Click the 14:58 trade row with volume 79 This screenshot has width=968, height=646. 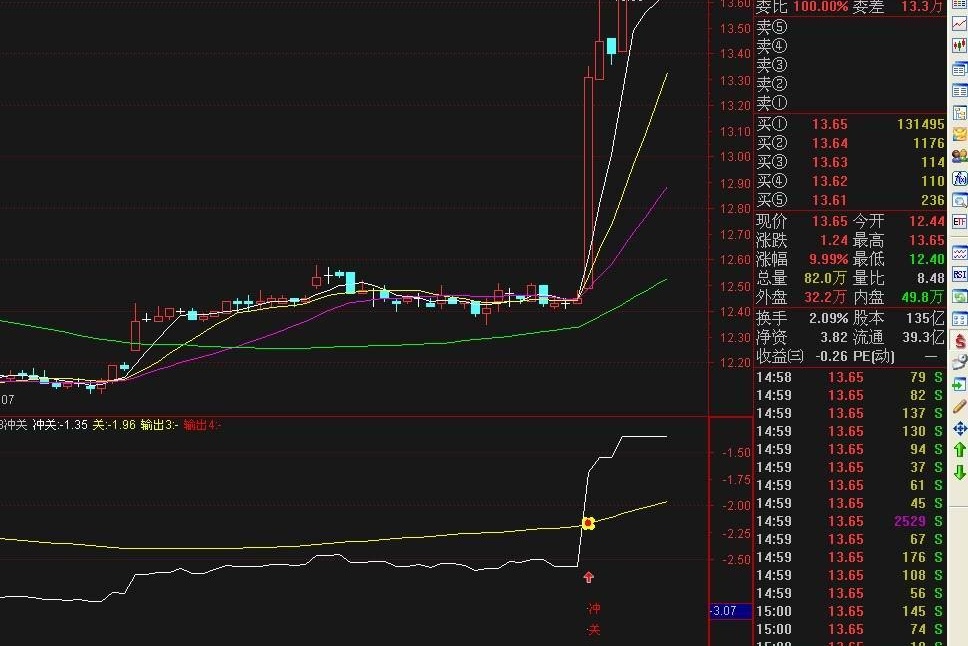(849, 377)
